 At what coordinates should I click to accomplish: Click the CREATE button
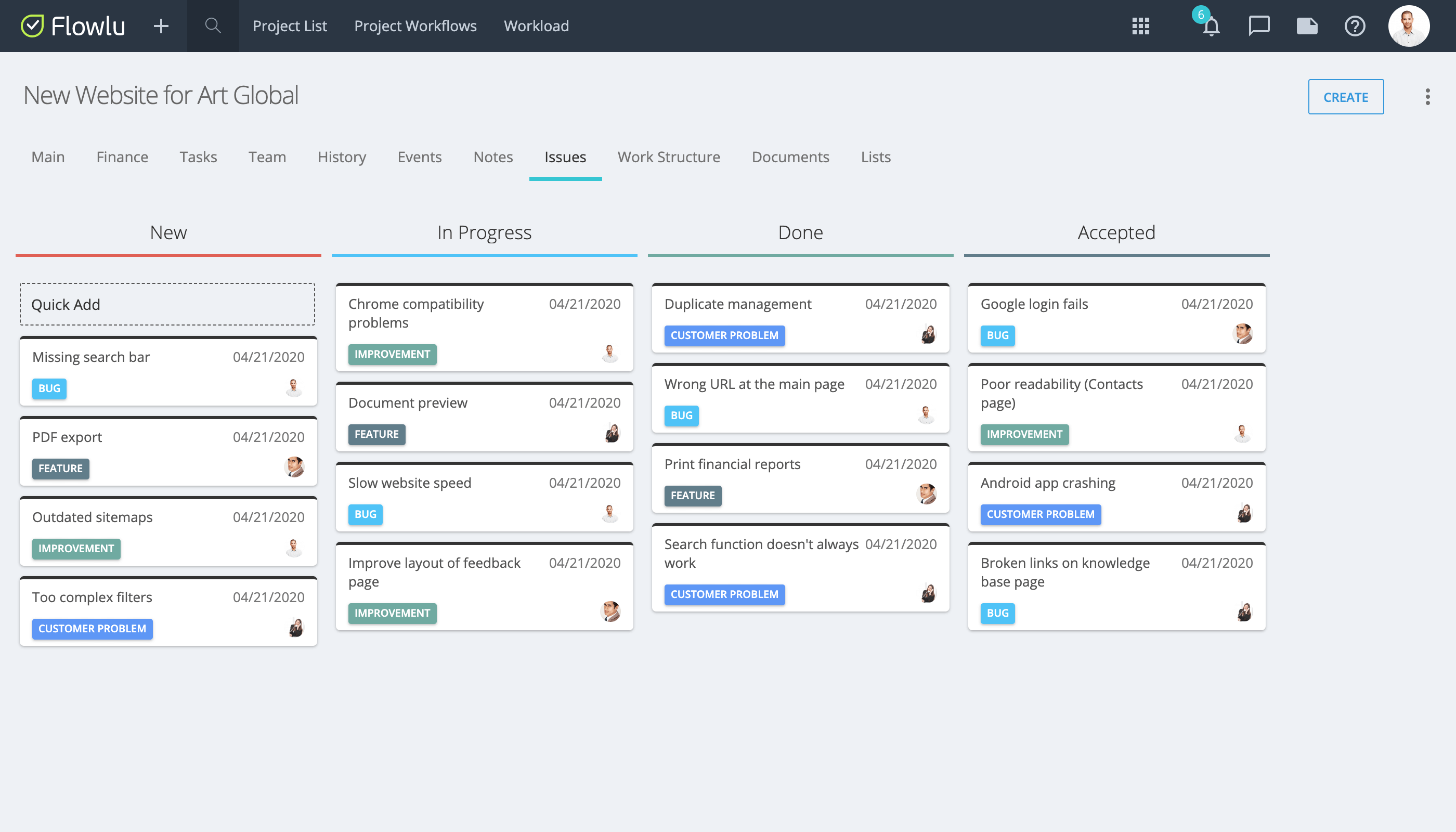coord(1346,97)
